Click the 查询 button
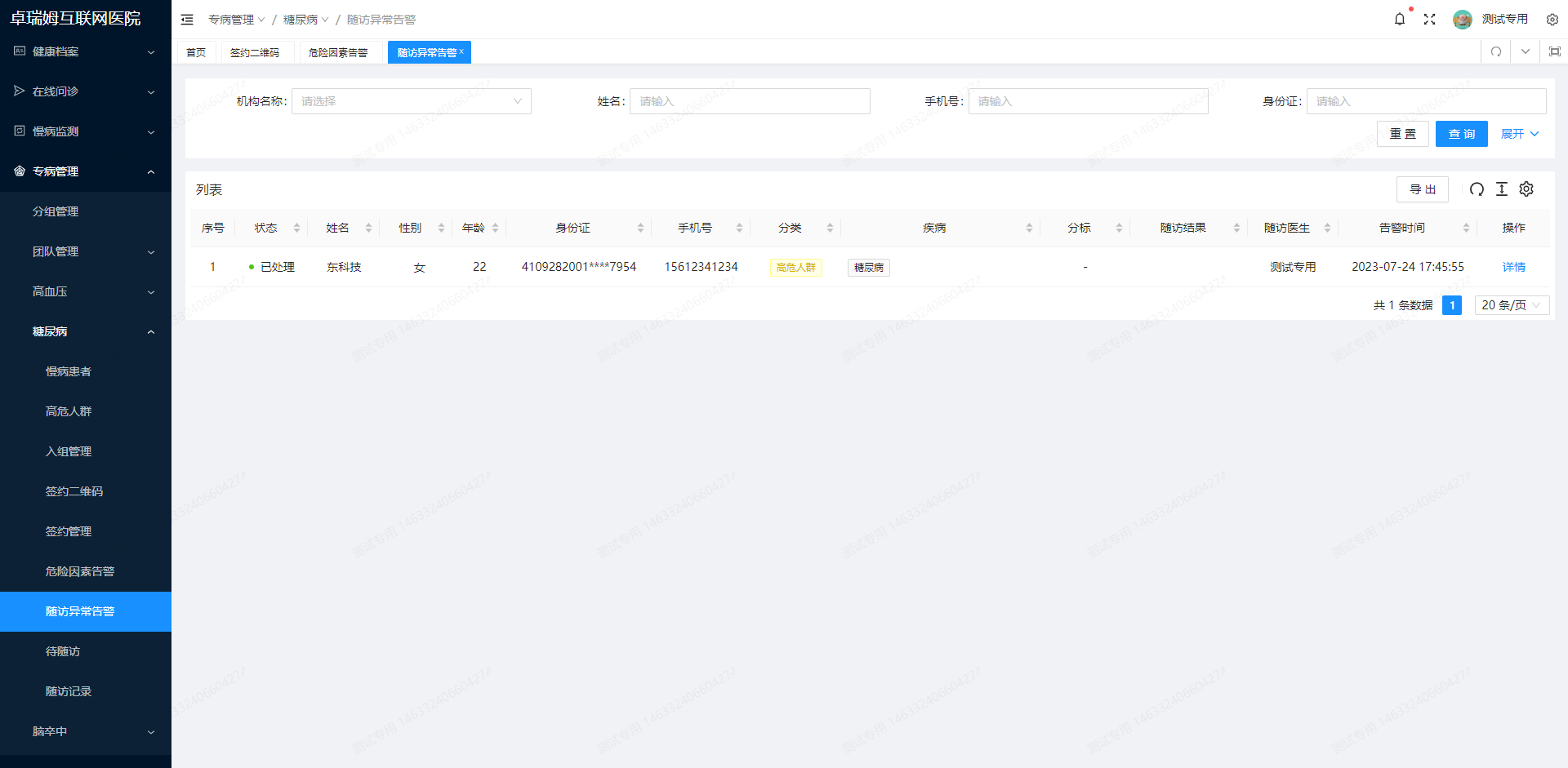This screenshot has height=768, width=1568. click(1462, 134)
